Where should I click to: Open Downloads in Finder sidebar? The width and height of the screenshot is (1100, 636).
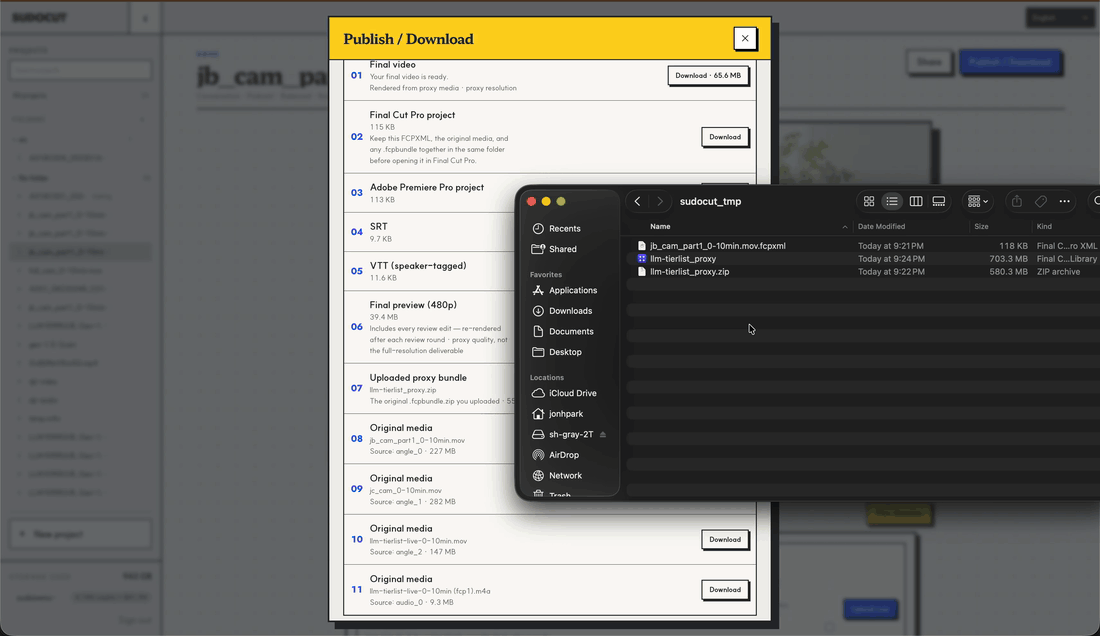point(570,311)
